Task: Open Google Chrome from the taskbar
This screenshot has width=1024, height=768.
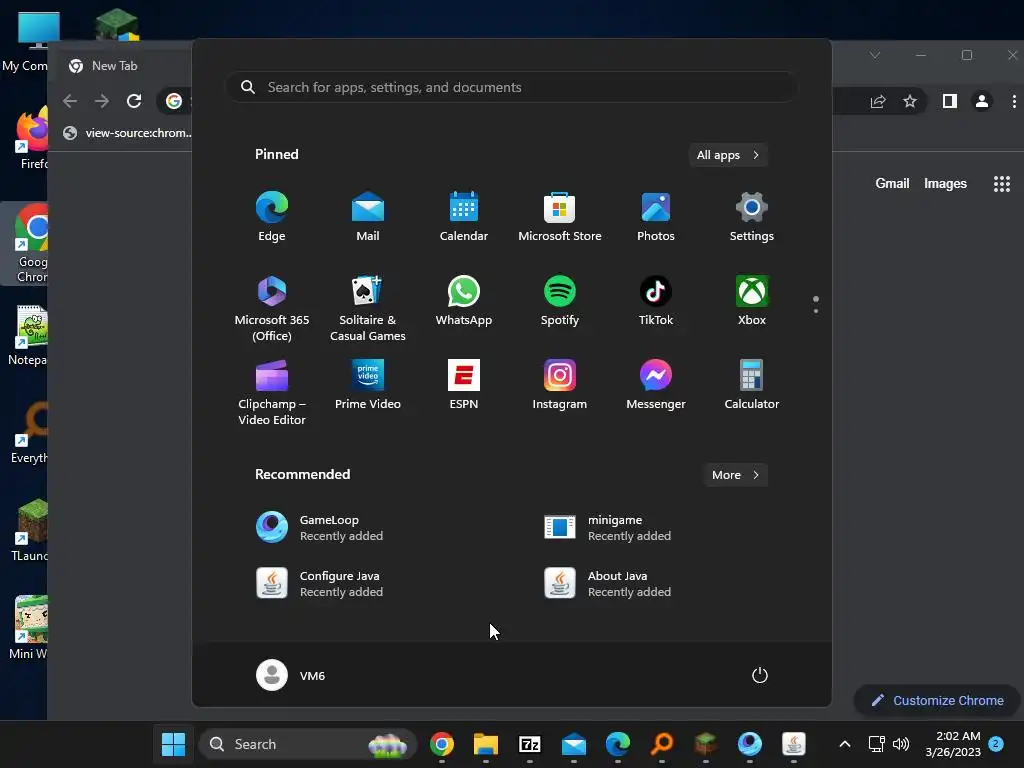Action: coord(442,744)
